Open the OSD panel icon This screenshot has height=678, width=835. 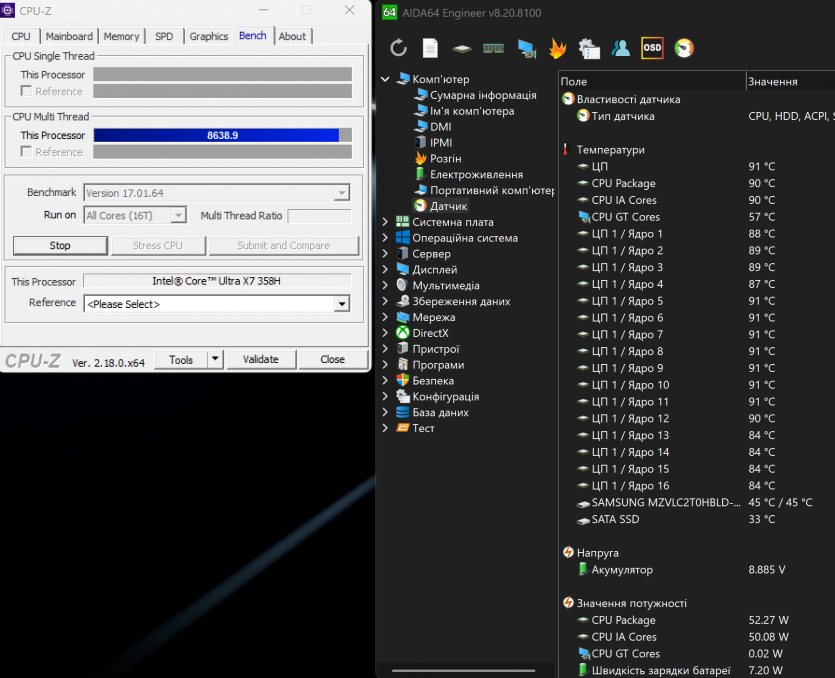point(652,48)
